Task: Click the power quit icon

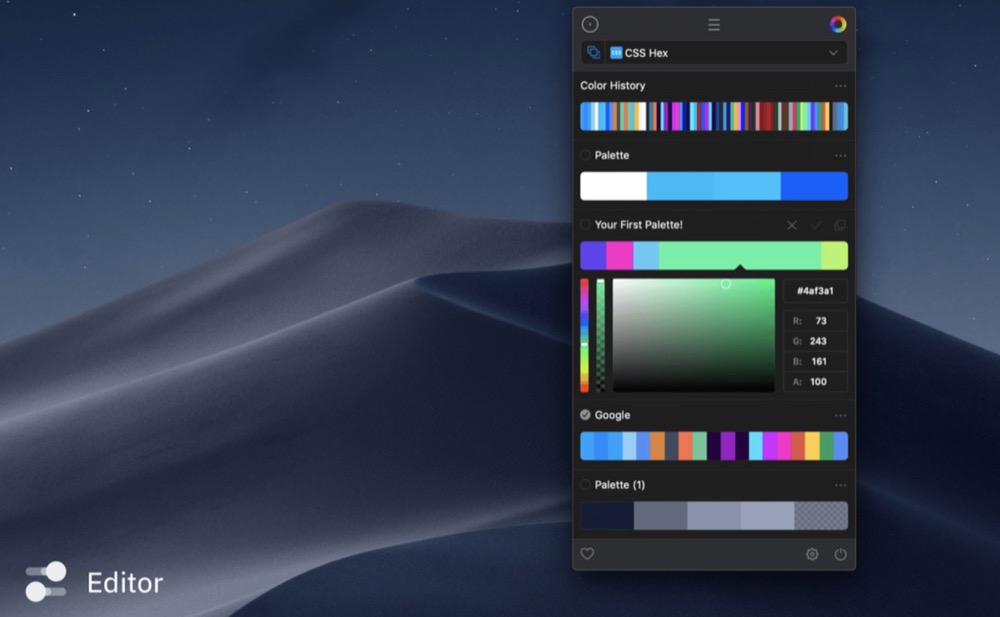Action: click(840, 554)
